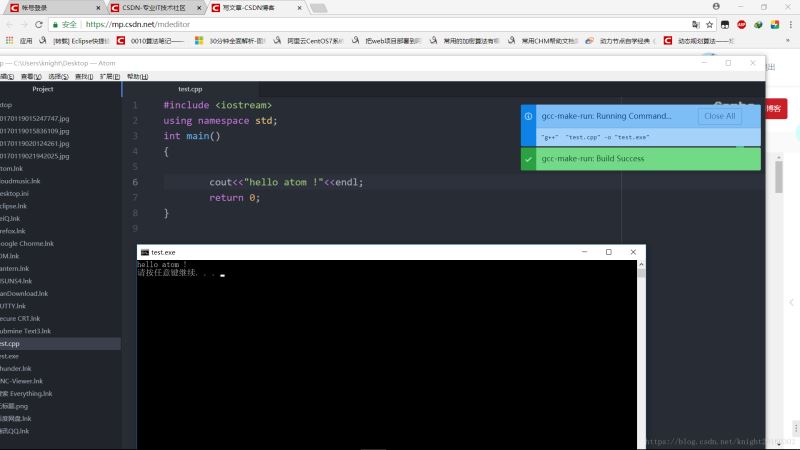Click Chrome's back arrow

[x=9, y=24]
